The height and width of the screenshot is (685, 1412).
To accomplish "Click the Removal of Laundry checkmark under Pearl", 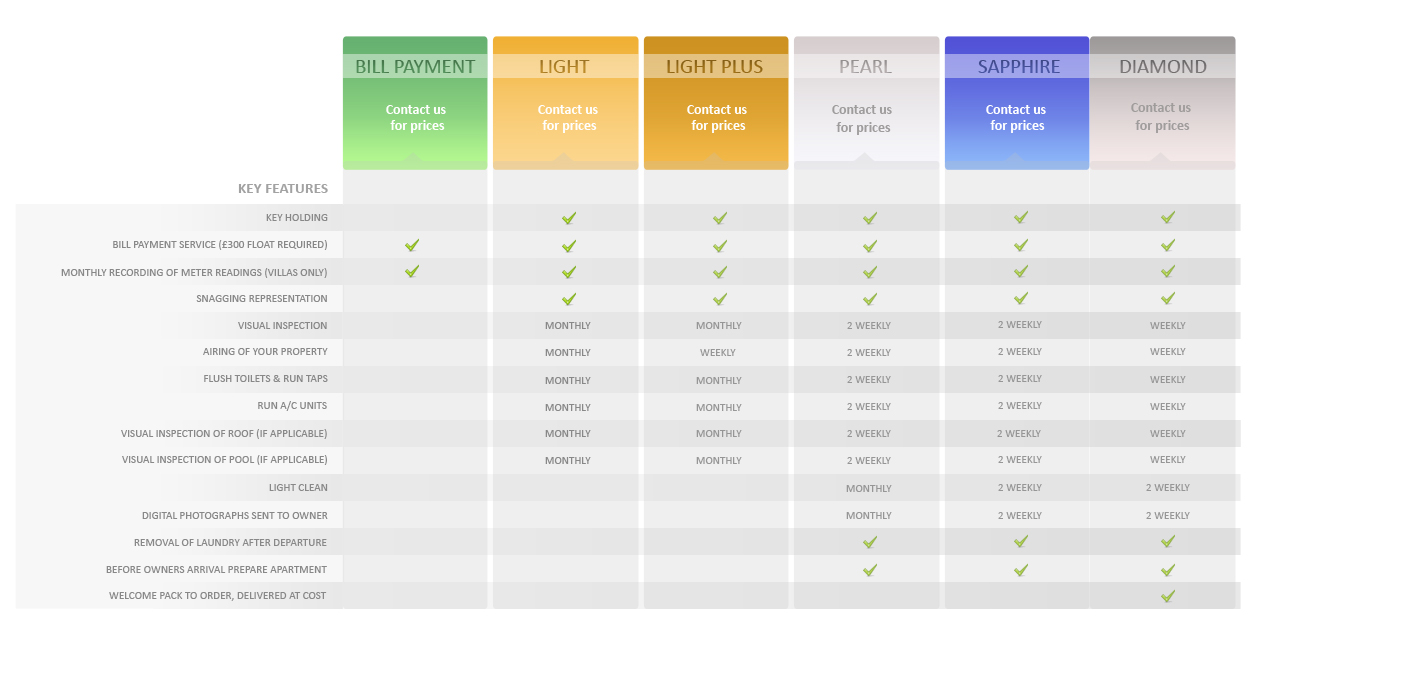I will point(870,542).
